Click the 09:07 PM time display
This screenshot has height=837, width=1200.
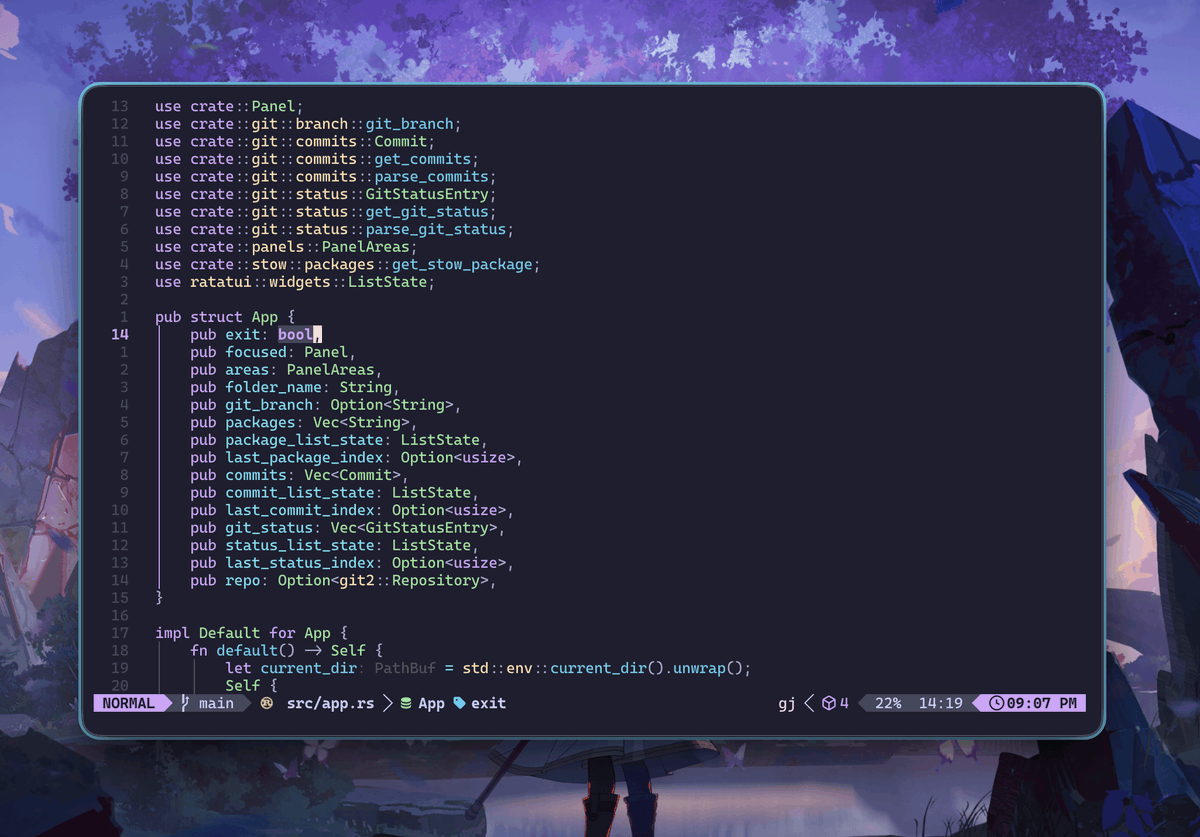(1041, 703)
